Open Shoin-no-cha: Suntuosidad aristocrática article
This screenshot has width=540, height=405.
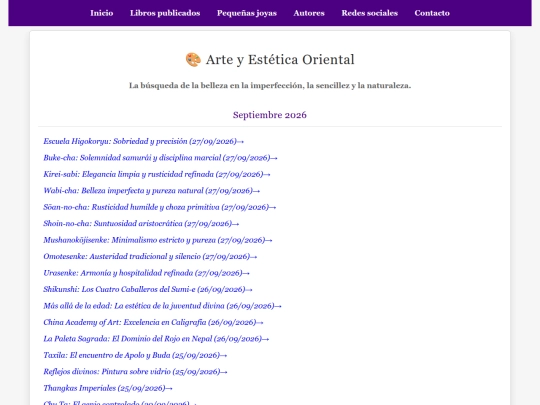[141, 224]
